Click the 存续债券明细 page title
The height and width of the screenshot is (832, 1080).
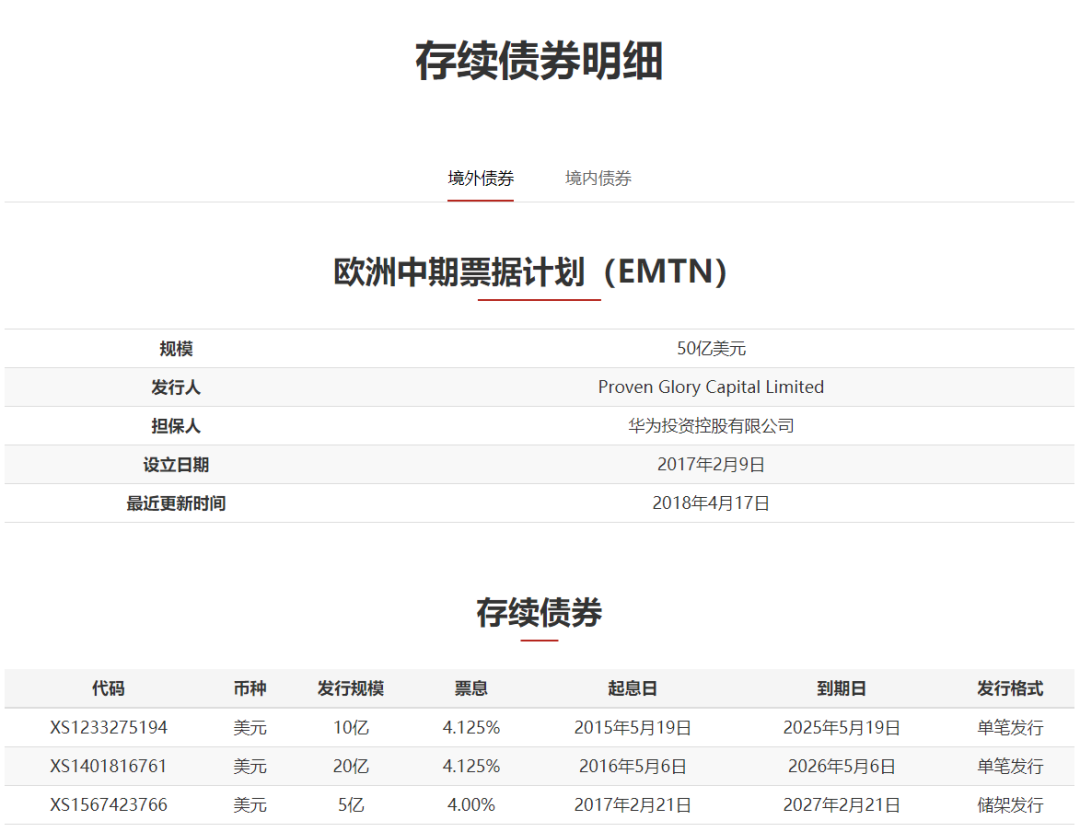(539, 62)
